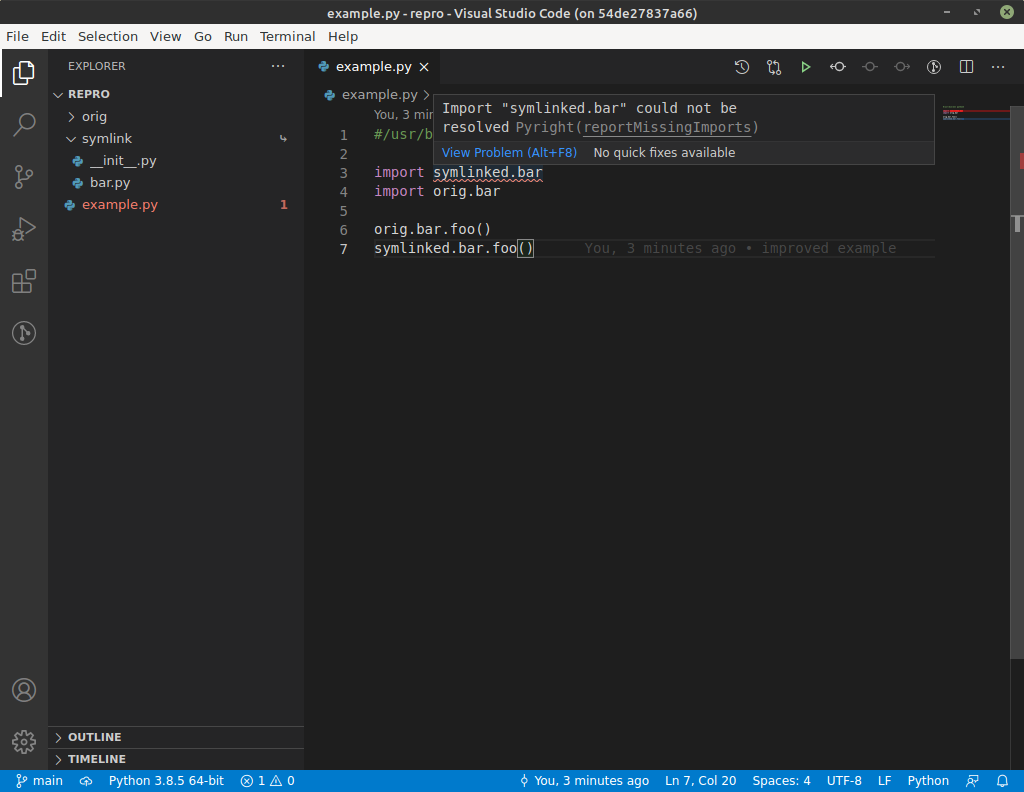Viewport: 1024px width, 792px height.
Task: Open the Terminal menu
Action: coord(287,37)
